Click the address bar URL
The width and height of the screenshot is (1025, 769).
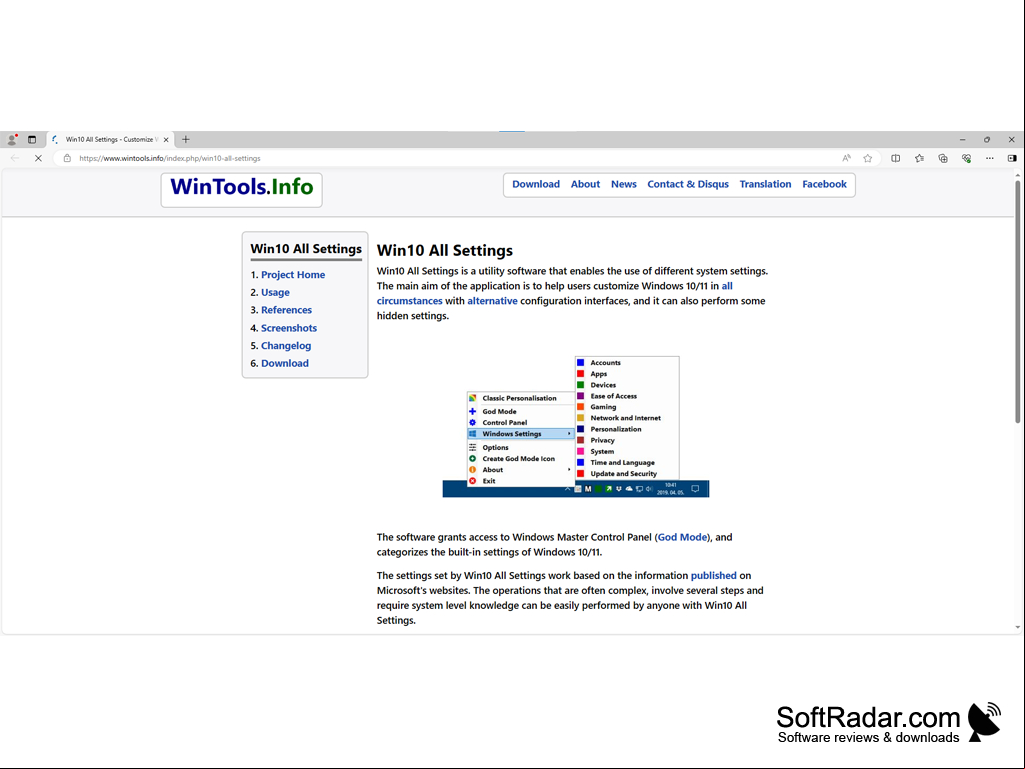[x=170, y=158]
